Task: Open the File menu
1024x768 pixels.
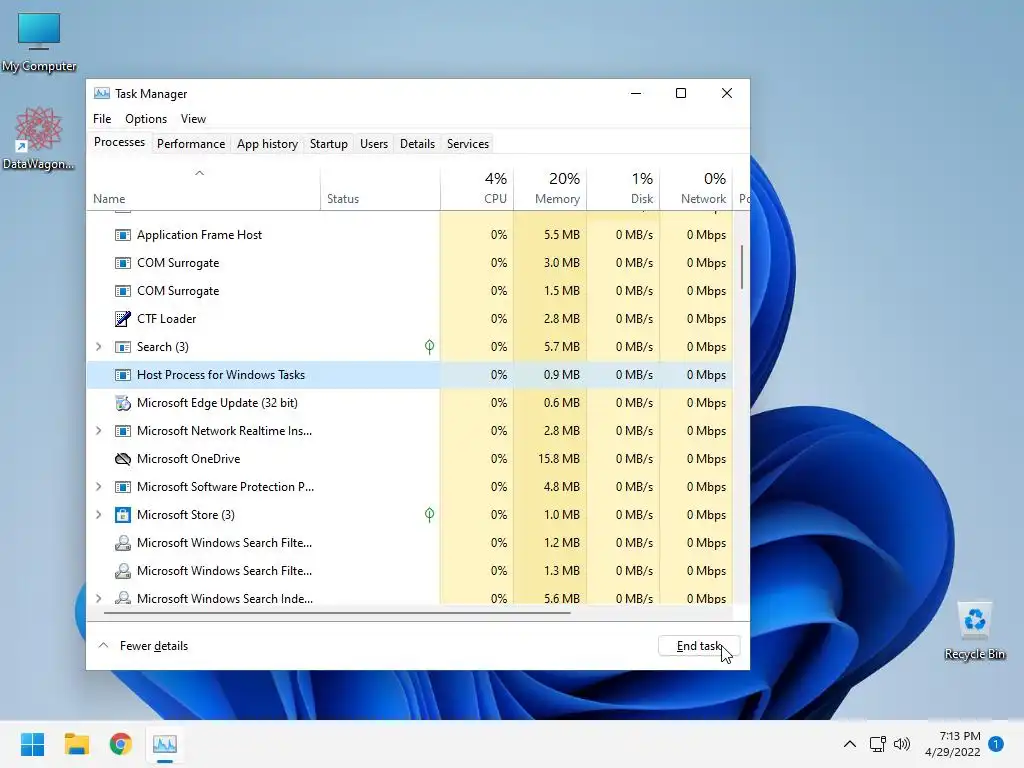Action: click(x=102, y=119)
